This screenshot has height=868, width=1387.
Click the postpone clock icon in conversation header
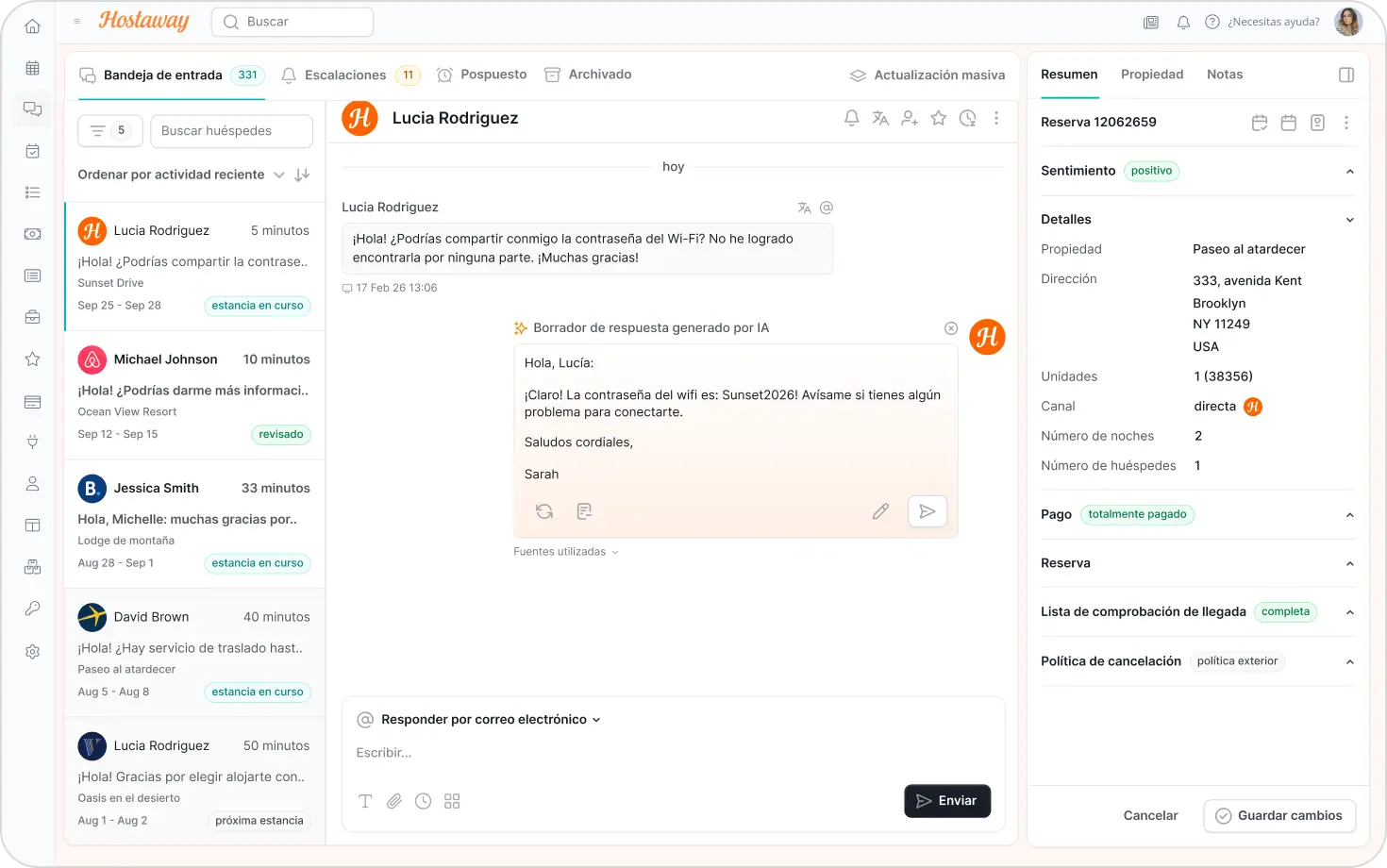(x=968, y=118)
